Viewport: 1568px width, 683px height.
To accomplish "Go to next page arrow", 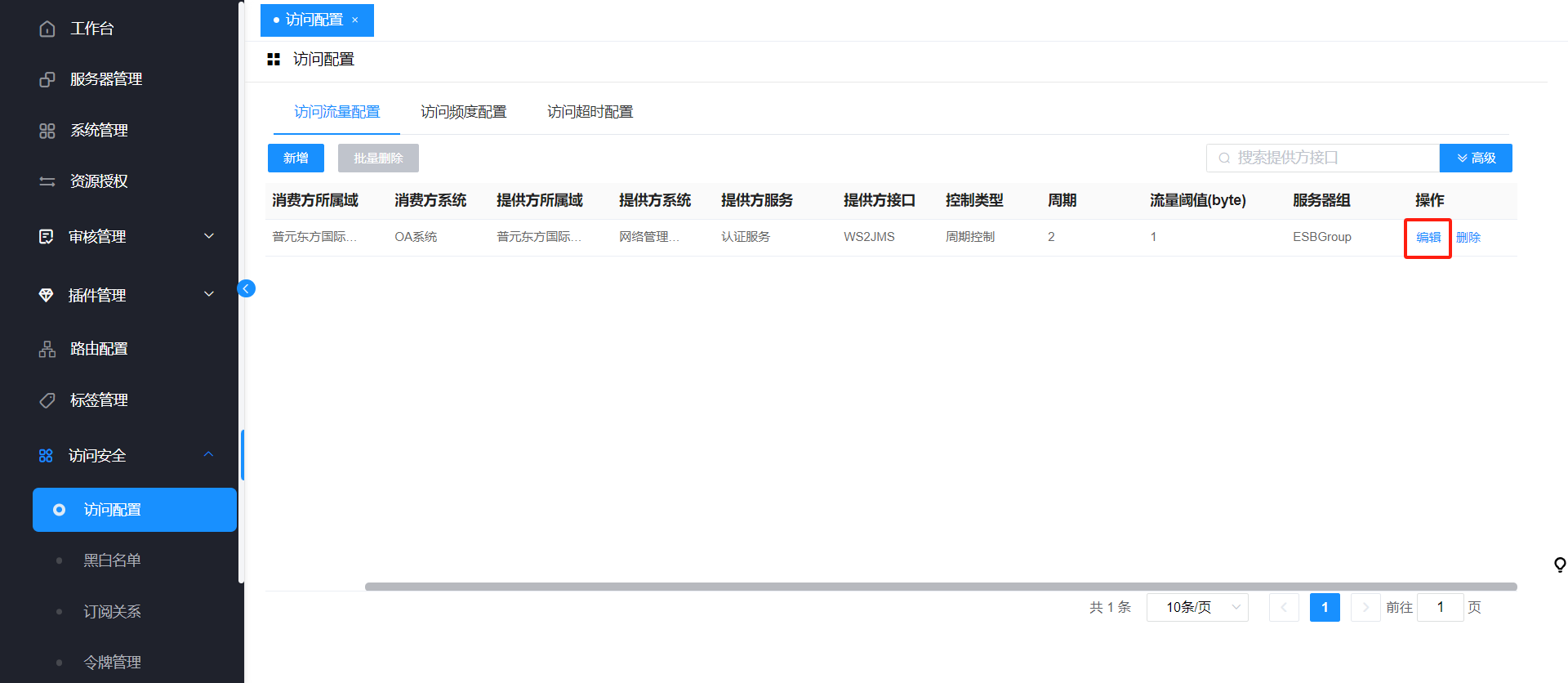I will click(x=1365, y=607).
